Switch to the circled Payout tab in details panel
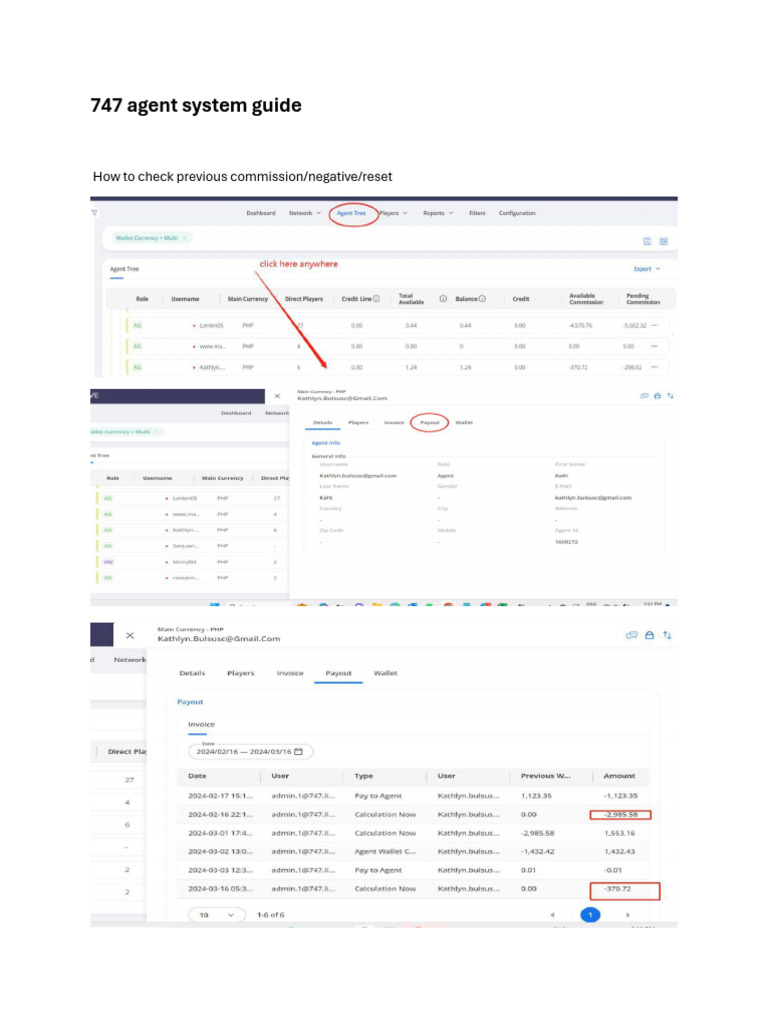This screenshot has width=768, height=1024. point(430,423)
